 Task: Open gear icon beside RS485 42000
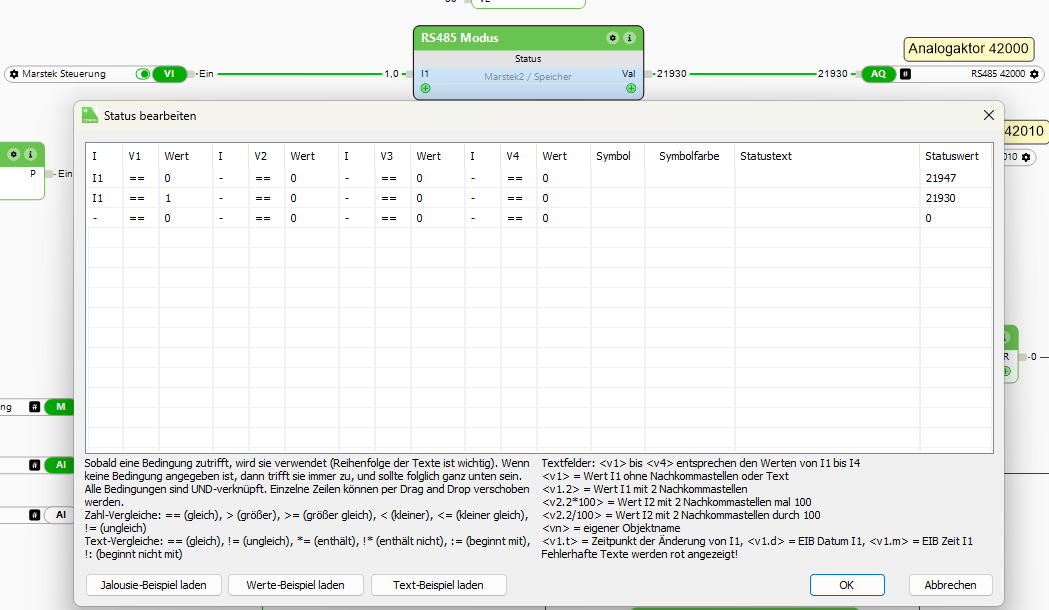click(x=1034, y=74)
